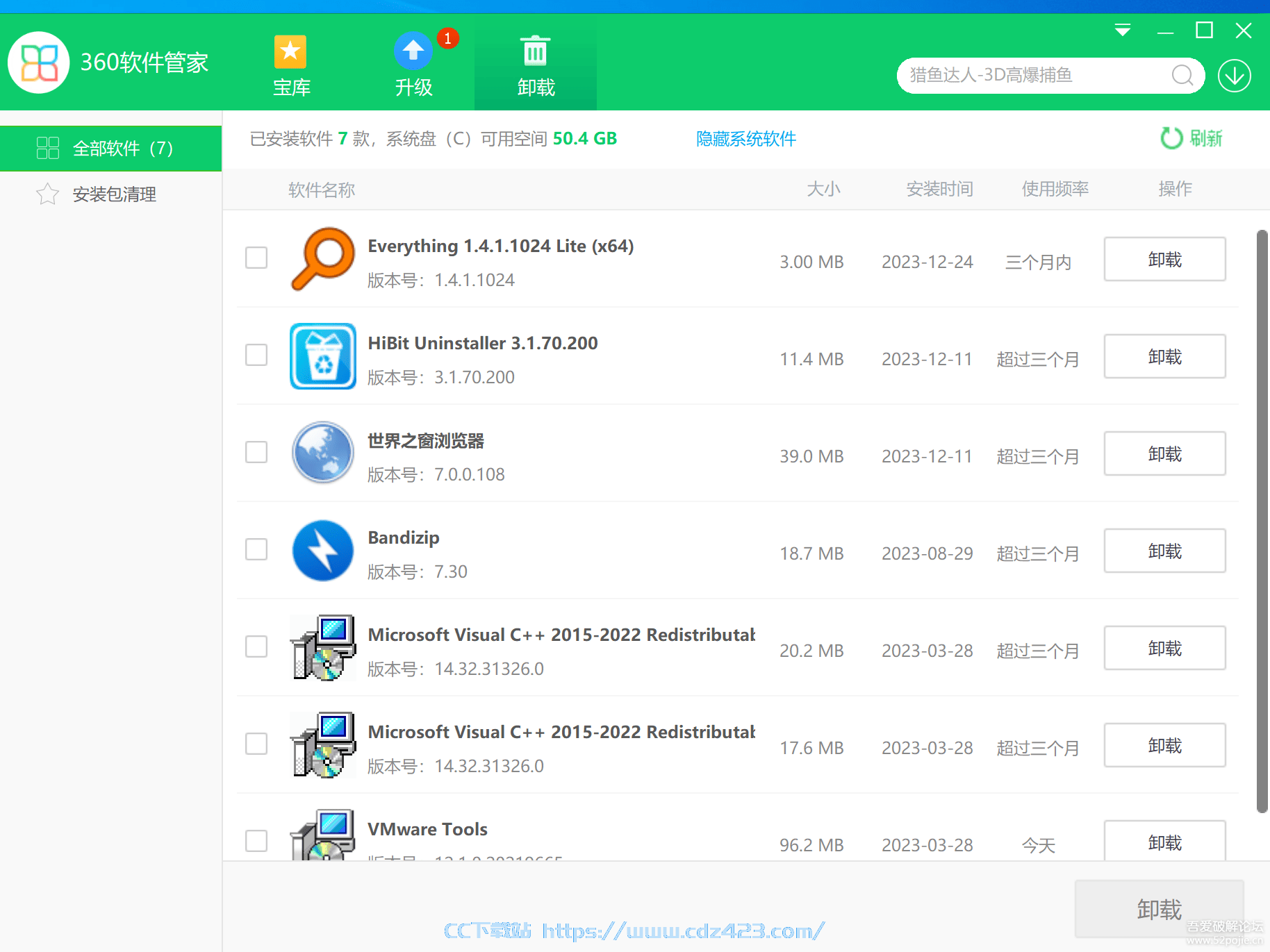The width and height of the screenshot is (1270, 952).
Task: Click the 2023-08-29 install date
Action: [x=927, y=553]
